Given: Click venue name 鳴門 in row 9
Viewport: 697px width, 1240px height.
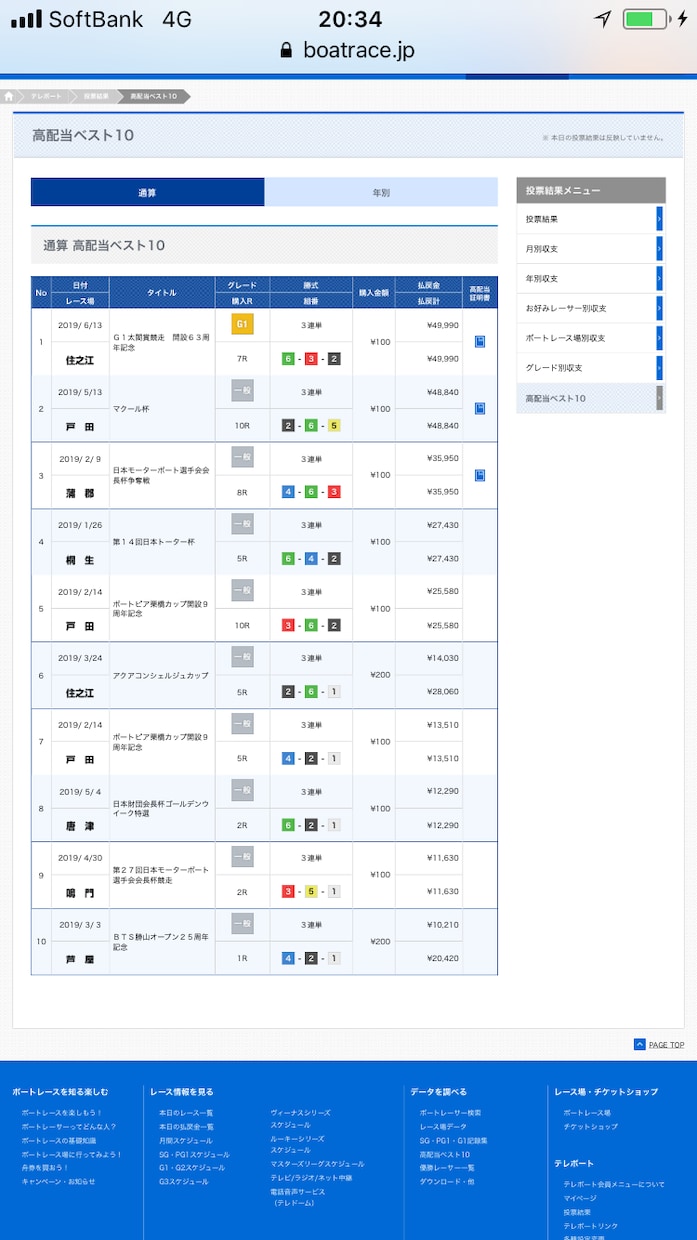Looking at the screenshot, I should (x=80, y=892).
